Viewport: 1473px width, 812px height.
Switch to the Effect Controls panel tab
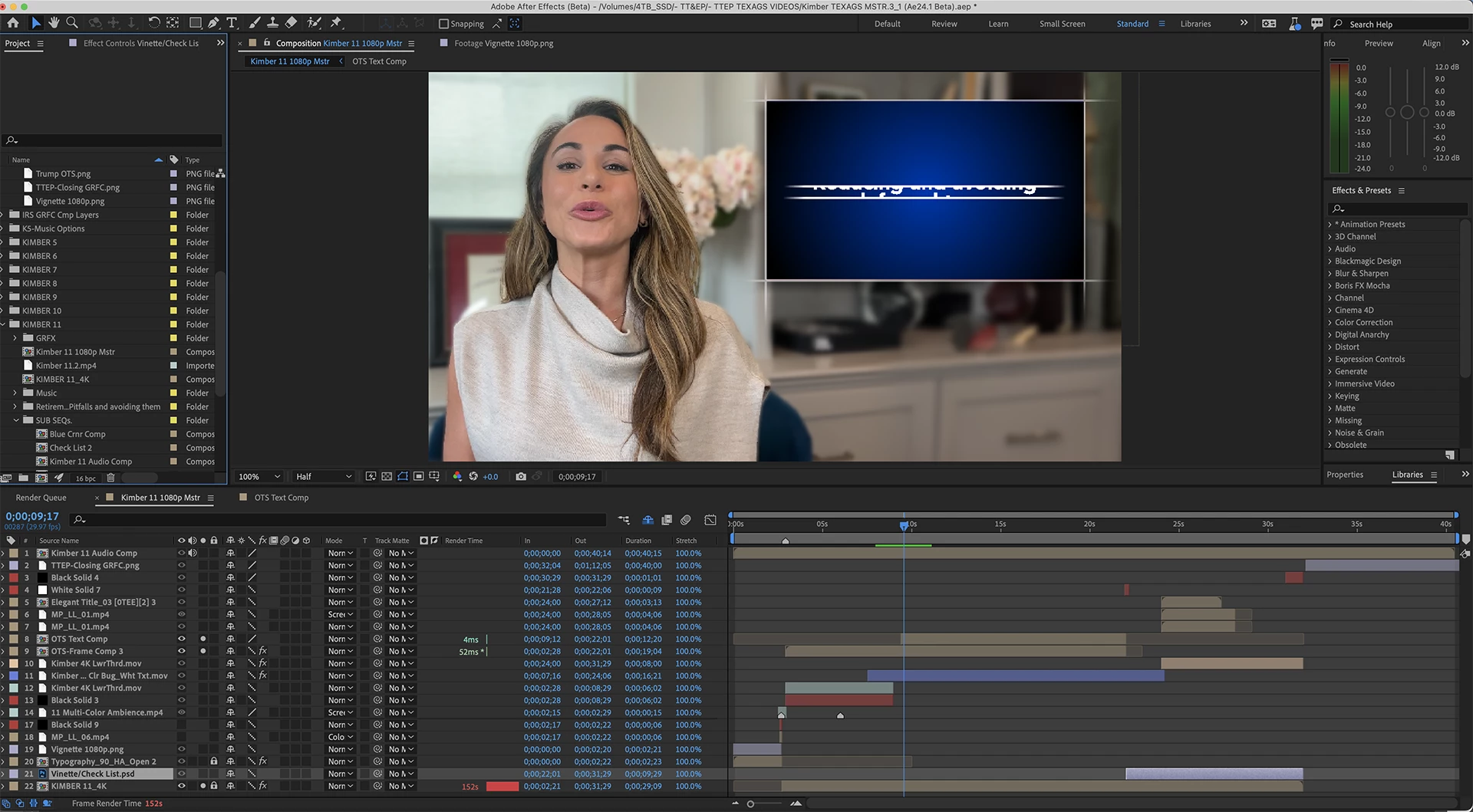[140, 44]
